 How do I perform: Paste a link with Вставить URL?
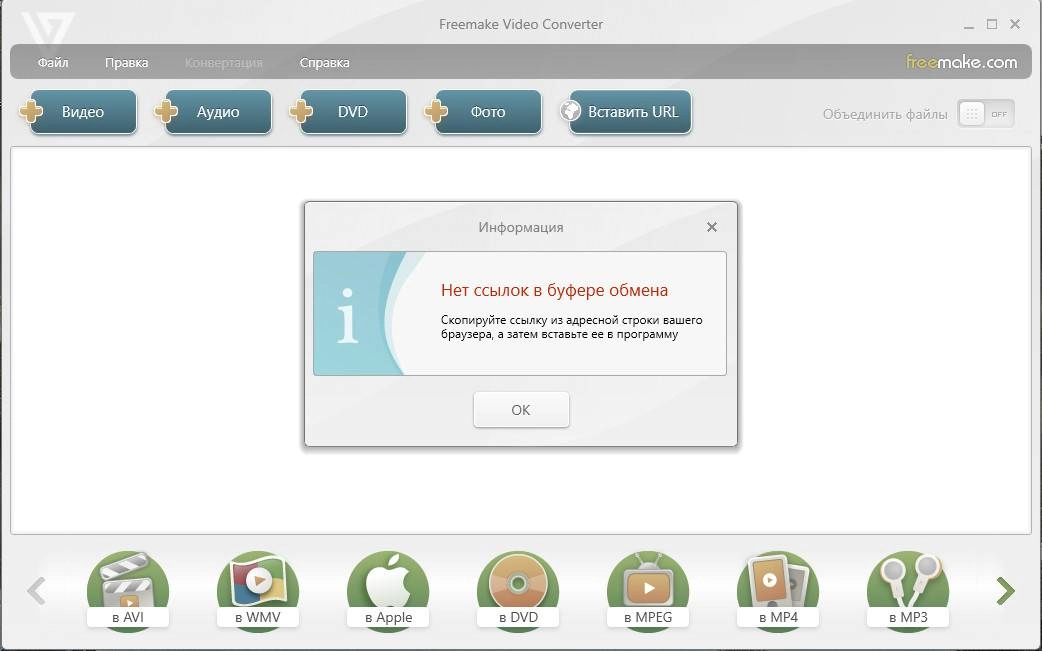pos(625,112)
